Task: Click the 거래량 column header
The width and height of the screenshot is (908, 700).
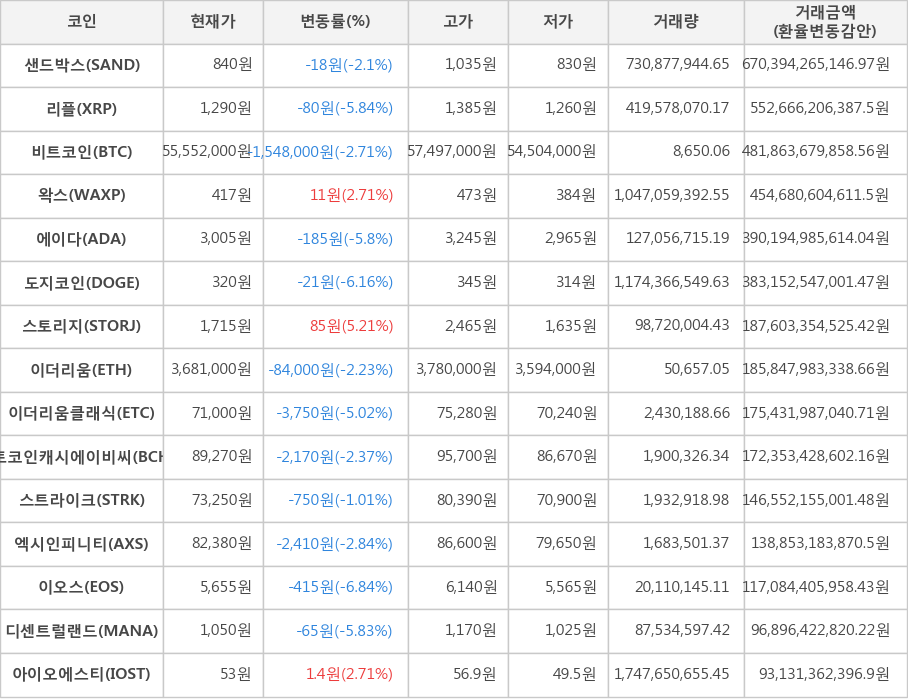Action: (x=676, y=22)
